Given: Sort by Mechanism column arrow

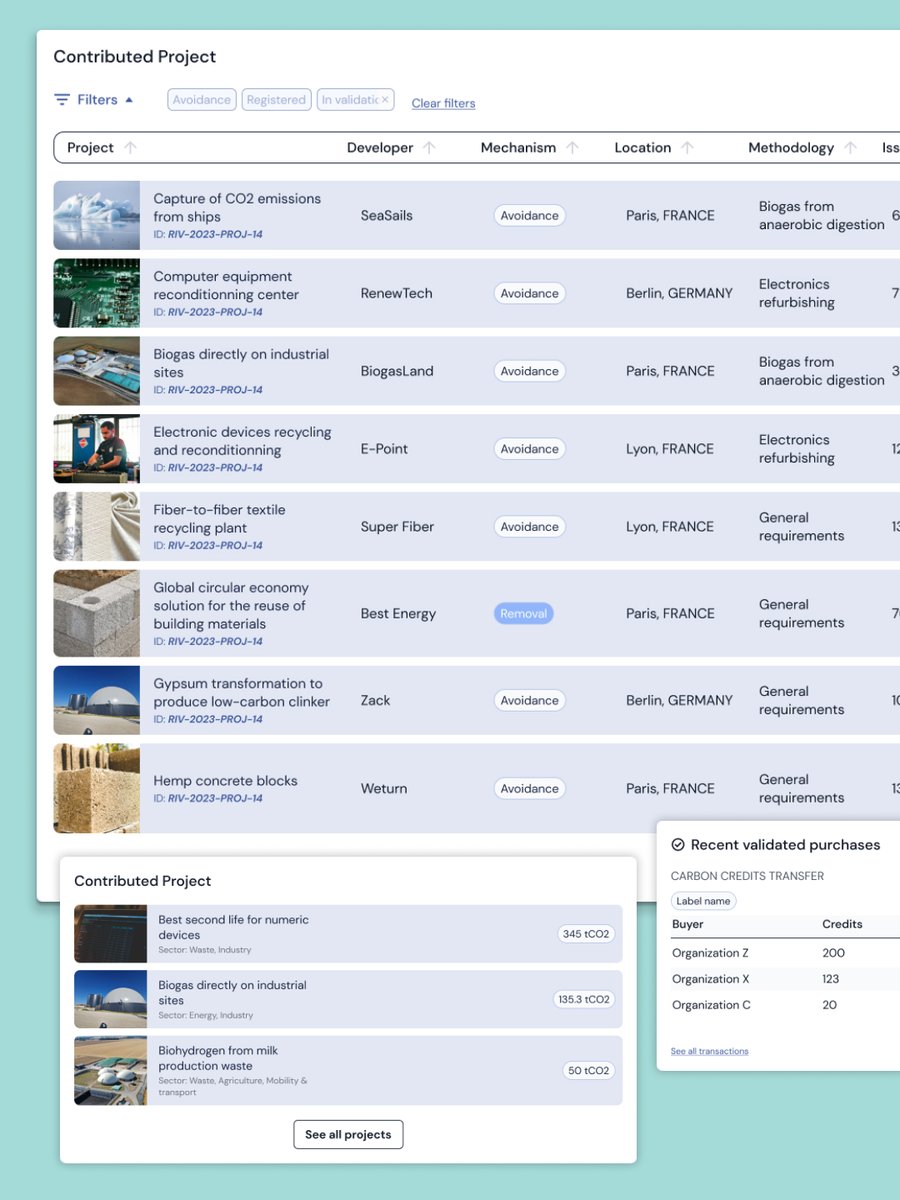Looking at the screenshot, I should [572, 147].
